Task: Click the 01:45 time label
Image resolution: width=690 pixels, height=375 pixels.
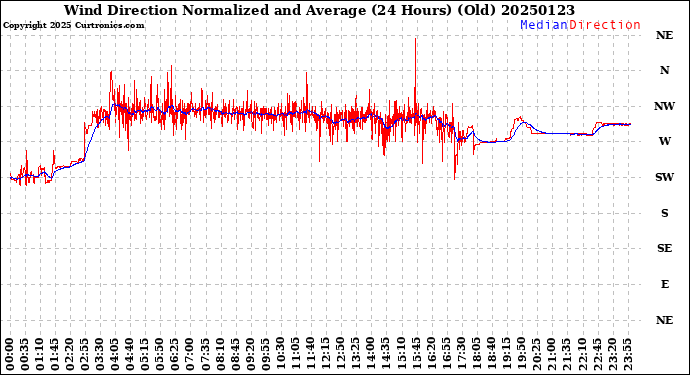Action: (55, 355)
